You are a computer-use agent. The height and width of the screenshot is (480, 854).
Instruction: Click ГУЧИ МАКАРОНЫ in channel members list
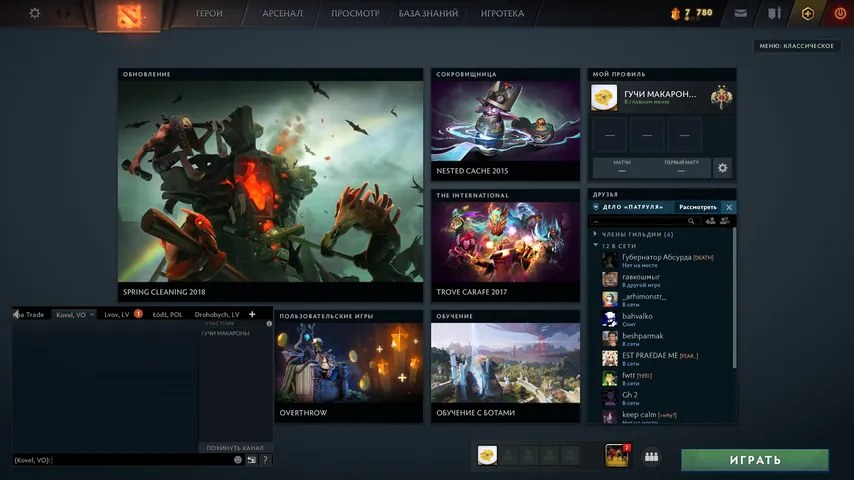coord(225,333)
